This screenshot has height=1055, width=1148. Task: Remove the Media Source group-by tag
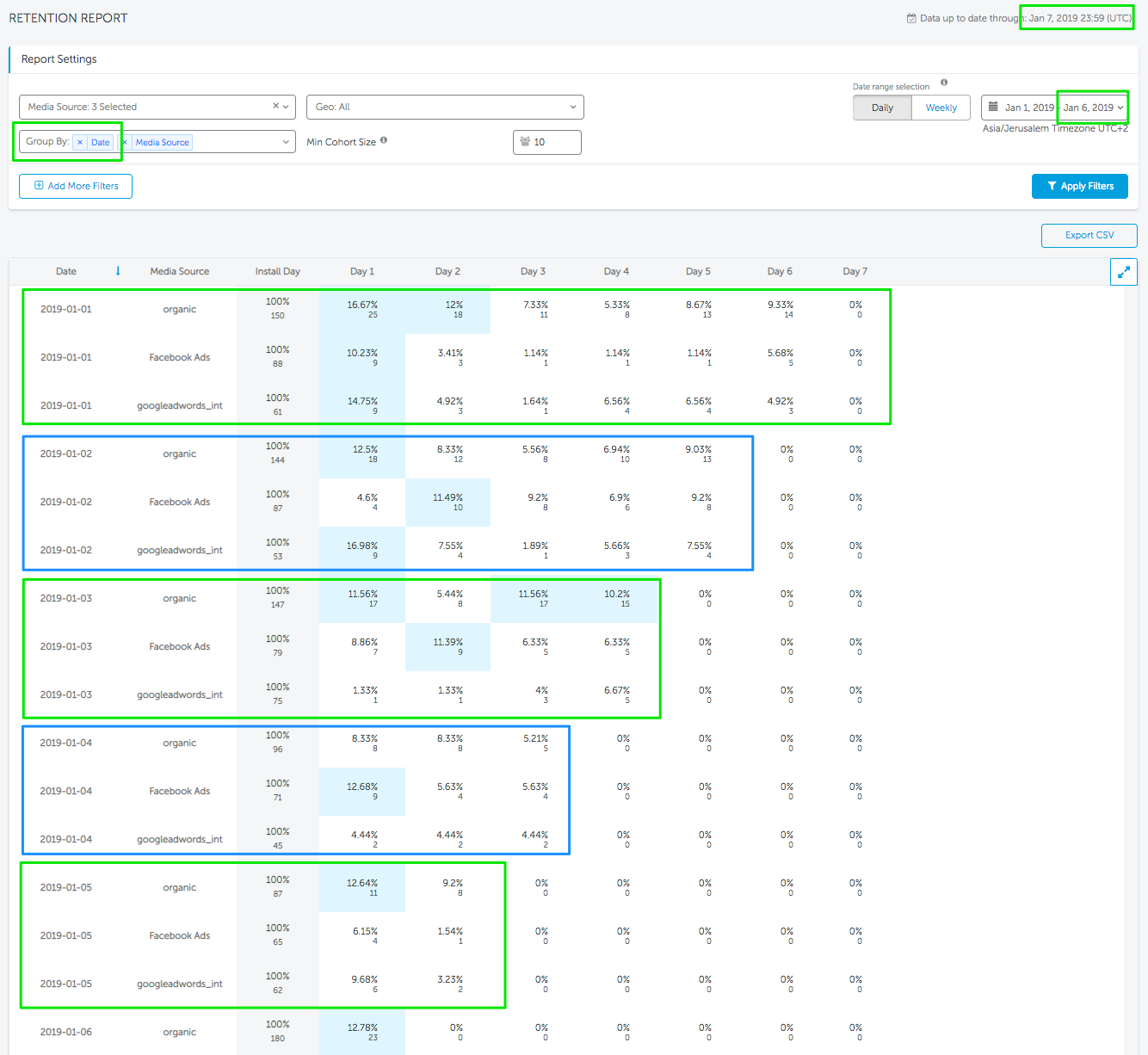(x=124, y=142)
